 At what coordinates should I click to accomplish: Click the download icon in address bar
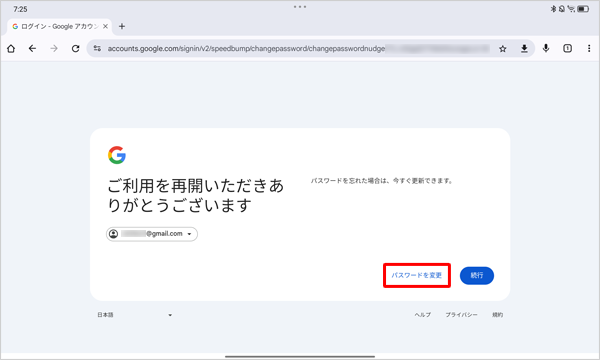pos(524,49)
